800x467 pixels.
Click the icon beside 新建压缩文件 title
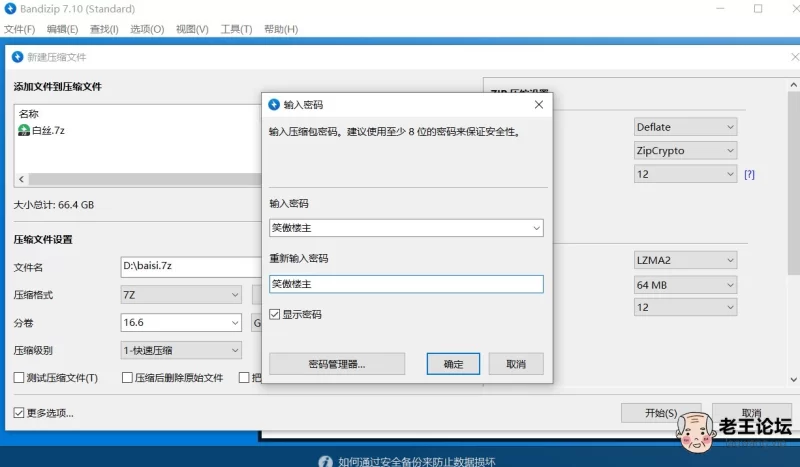(18, 57)
